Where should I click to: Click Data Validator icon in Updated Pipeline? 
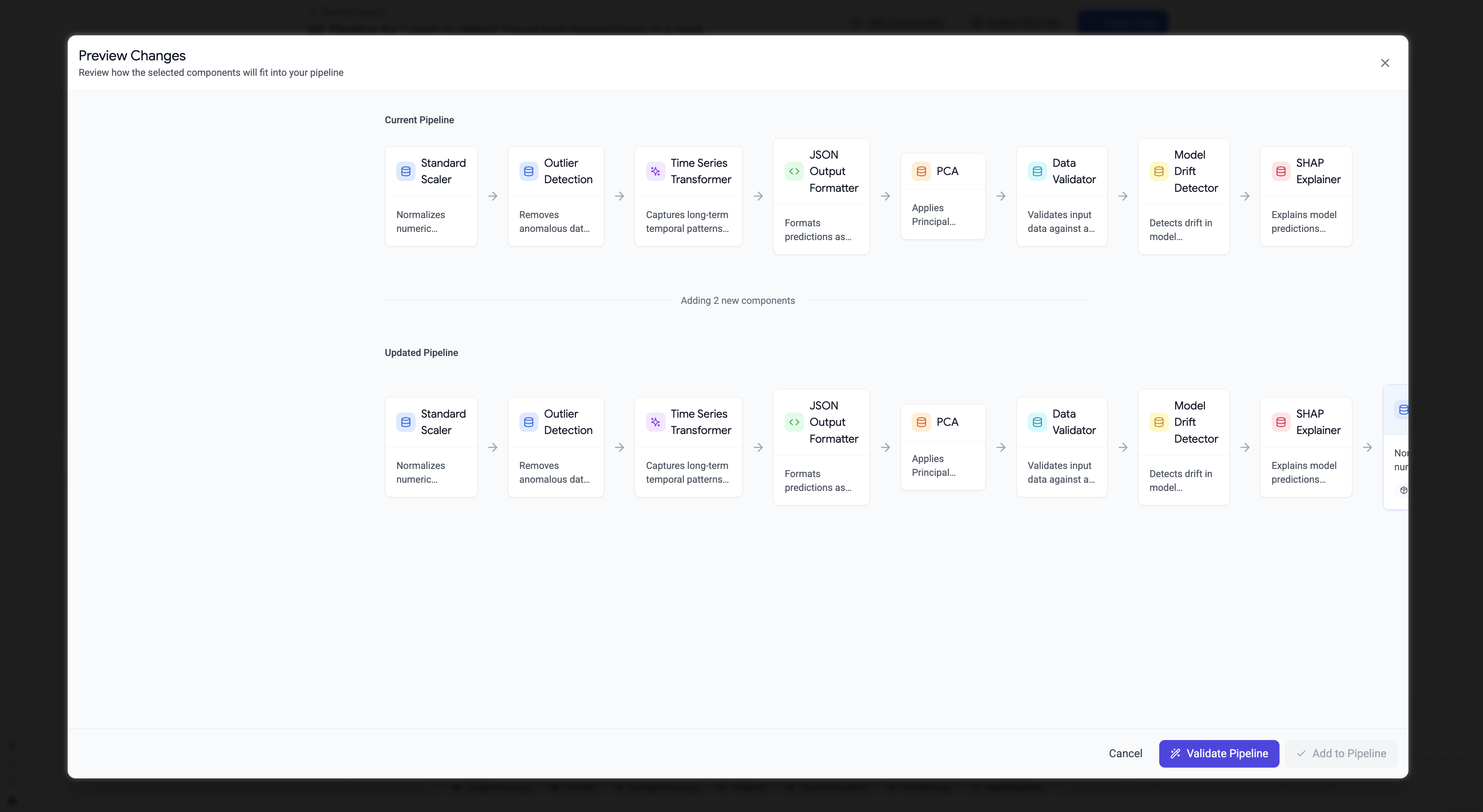tap(1037, 422)
